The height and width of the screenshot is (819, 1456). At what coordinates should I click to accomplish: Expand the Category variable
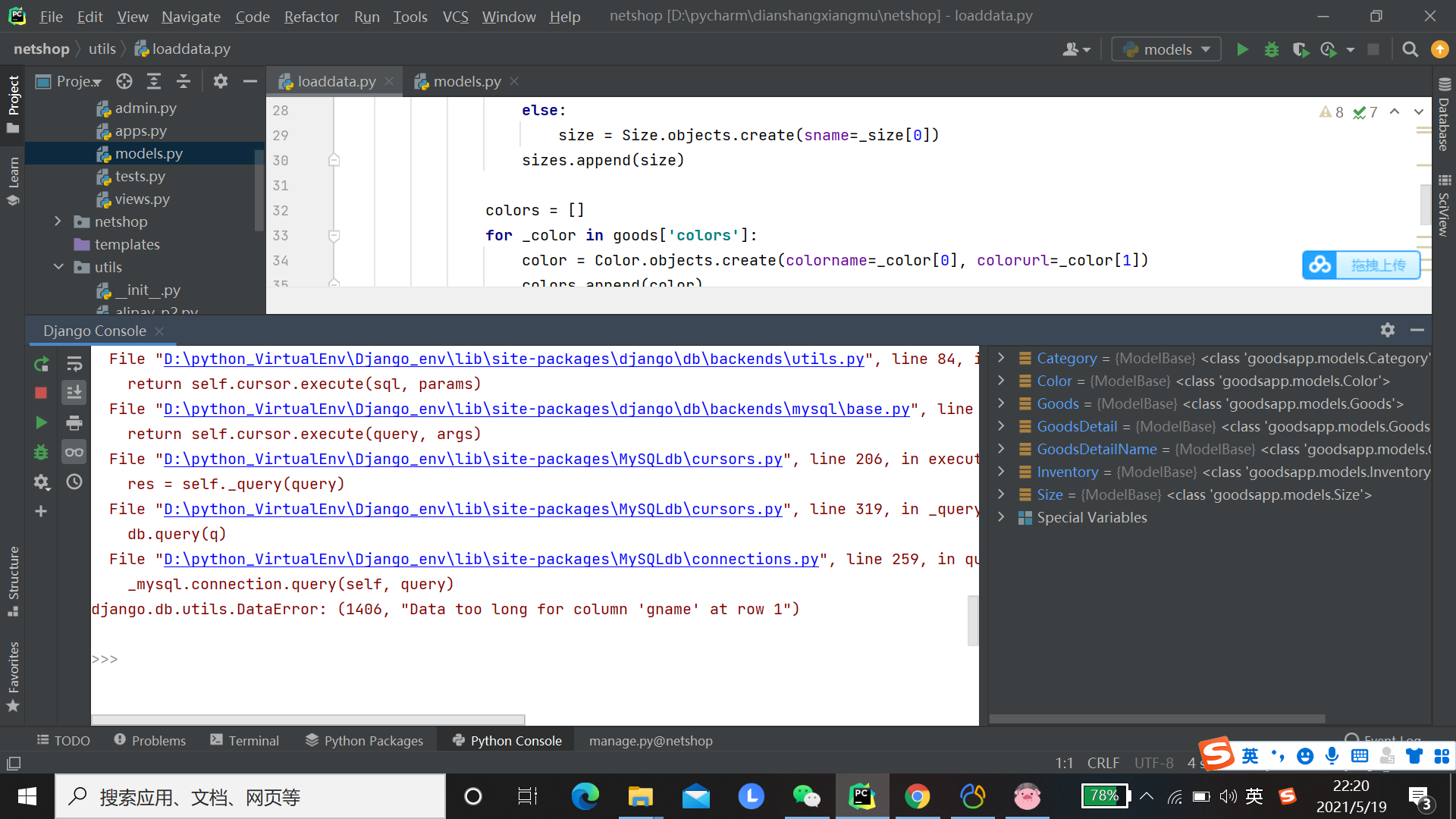(x=1001, y=358)
